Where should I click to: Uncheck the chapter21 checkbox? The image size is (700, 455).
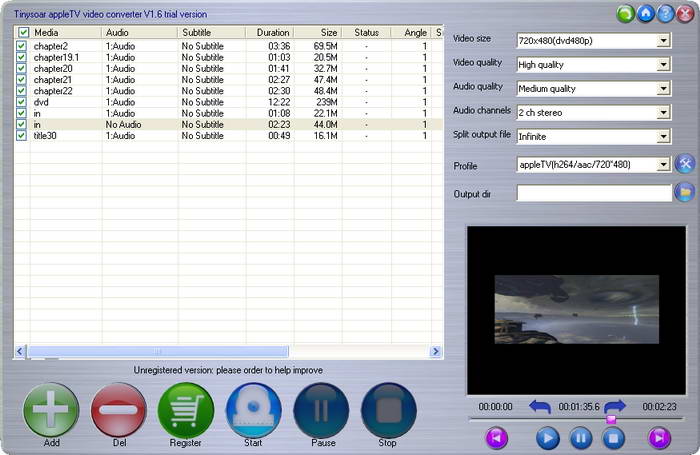(x=21, y=79)
